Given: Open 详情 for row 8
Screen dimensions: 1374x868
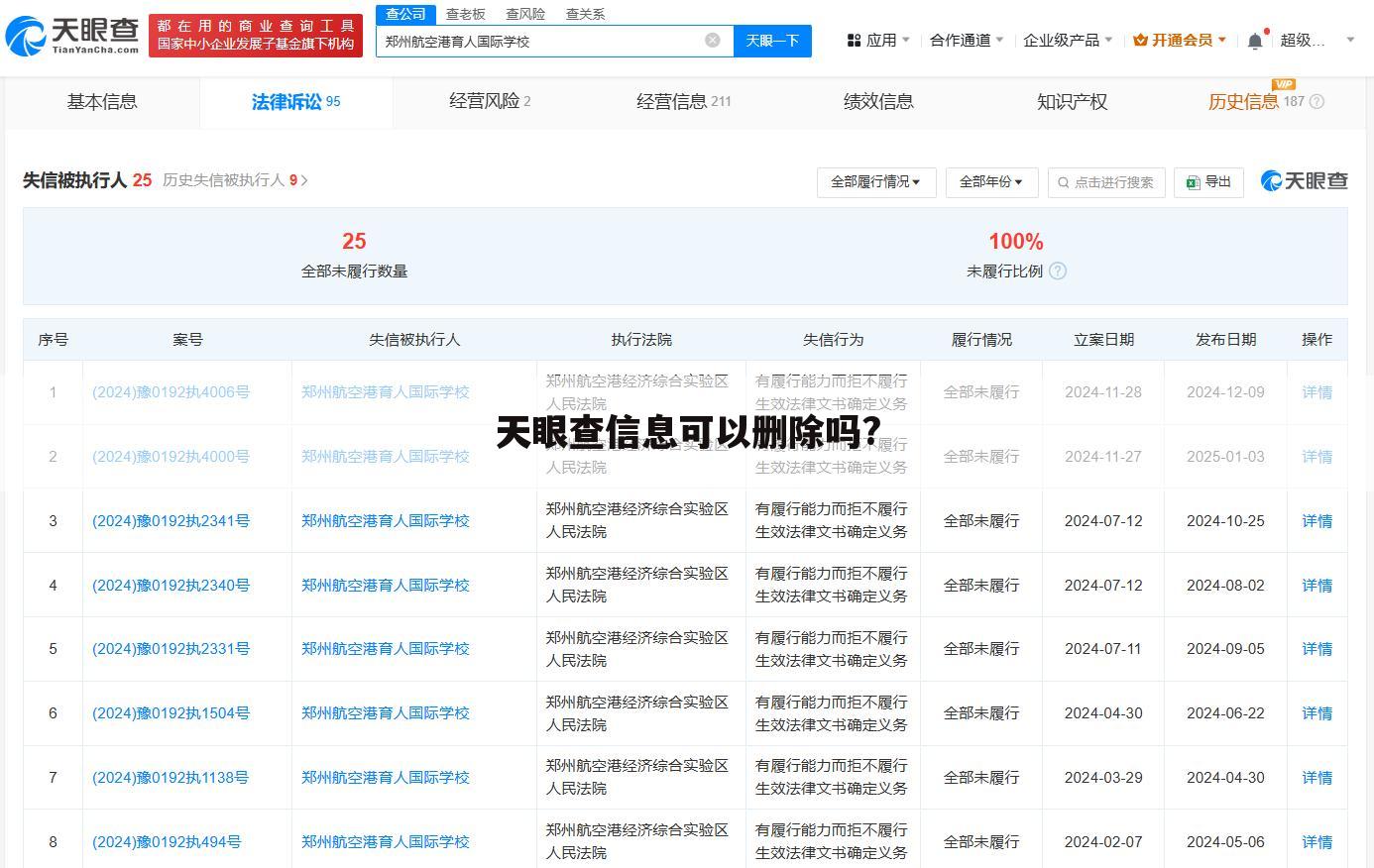Looking at the screenshot, I should coord(1317,842).
